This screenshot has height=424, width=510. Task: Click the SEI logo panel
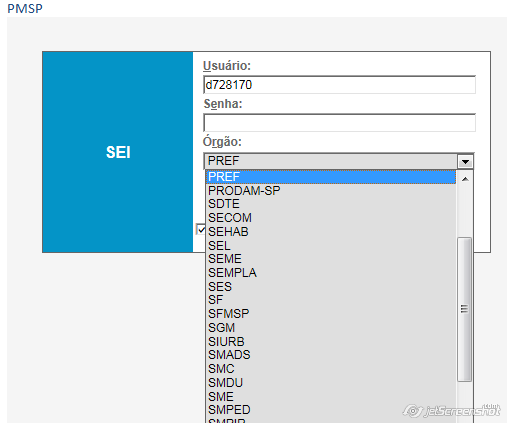pos(118,152)
